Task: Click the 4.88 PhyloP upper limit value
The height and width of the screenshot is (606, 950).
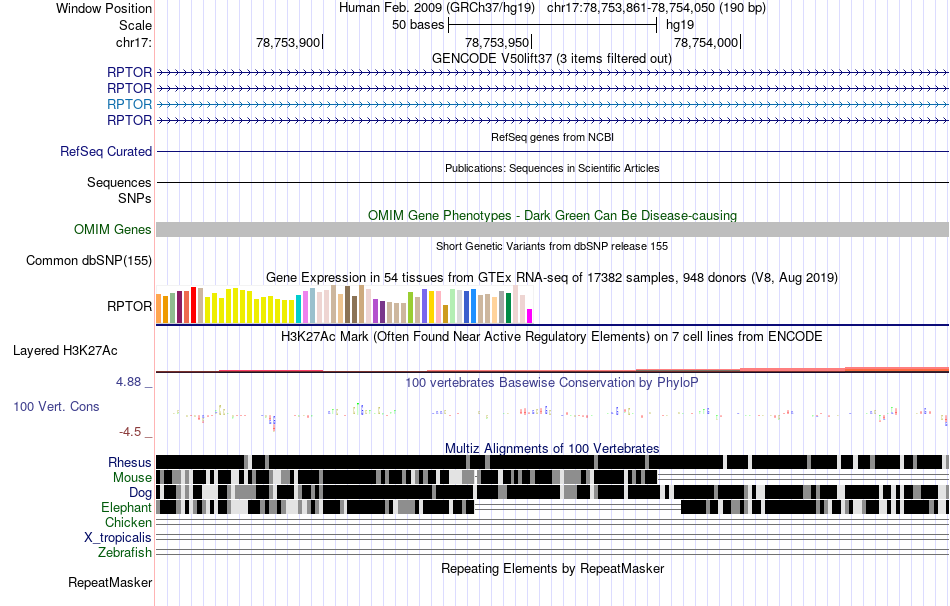Action: (128, 382)
